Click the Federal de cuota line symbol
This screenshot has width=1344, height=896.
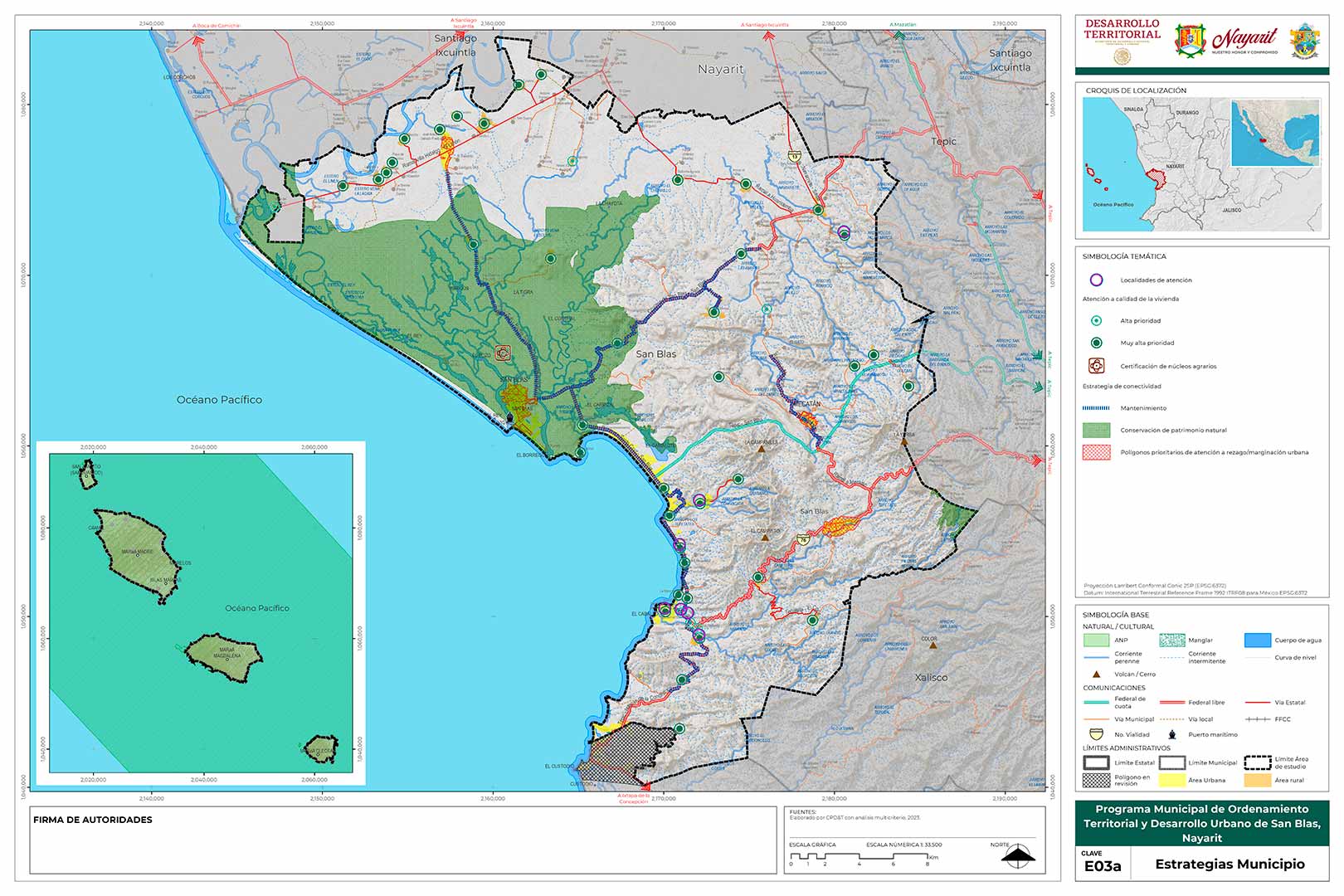pyautogui.click(x=1096, y=703)
